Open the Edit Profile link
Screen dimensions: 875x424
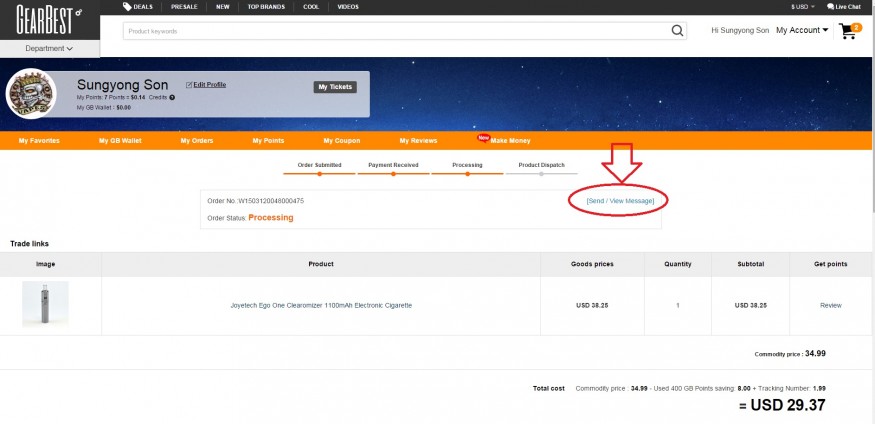[206, 85]
